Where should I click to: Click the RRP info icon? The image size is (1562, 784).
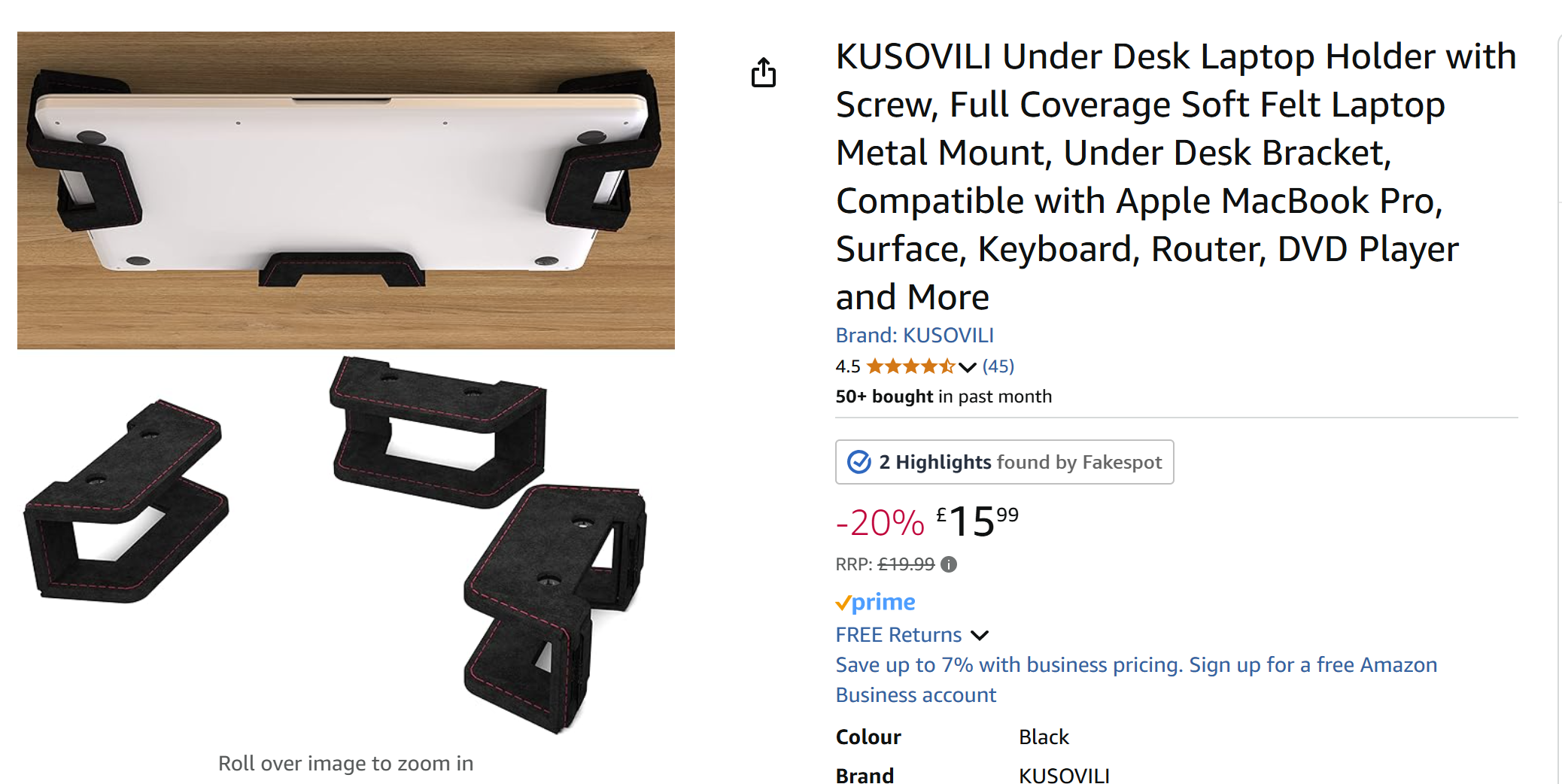point(949,564)
